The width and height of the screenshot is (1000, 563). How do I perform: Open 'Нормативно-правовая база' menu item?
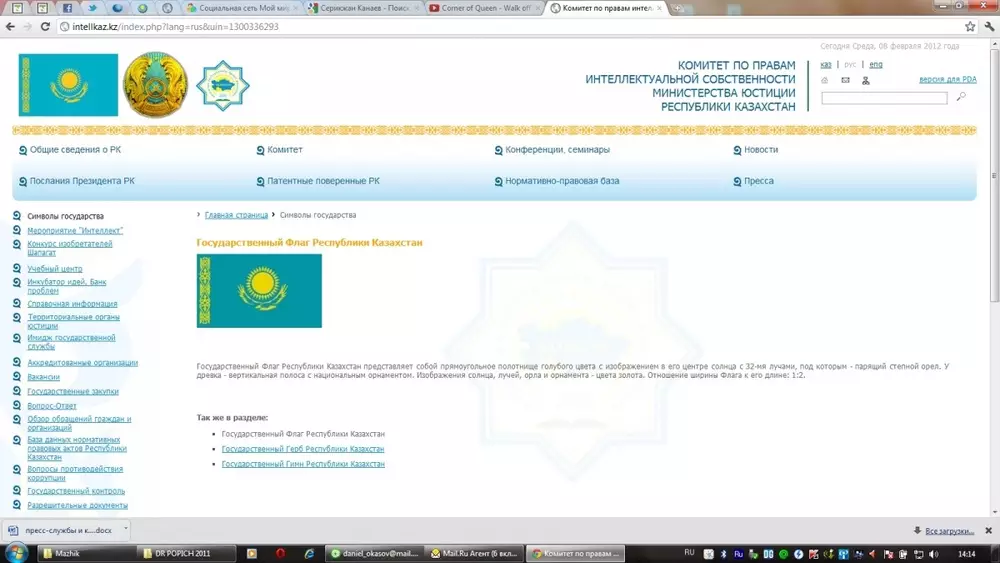pyautogui.click(x=561, y=182)
